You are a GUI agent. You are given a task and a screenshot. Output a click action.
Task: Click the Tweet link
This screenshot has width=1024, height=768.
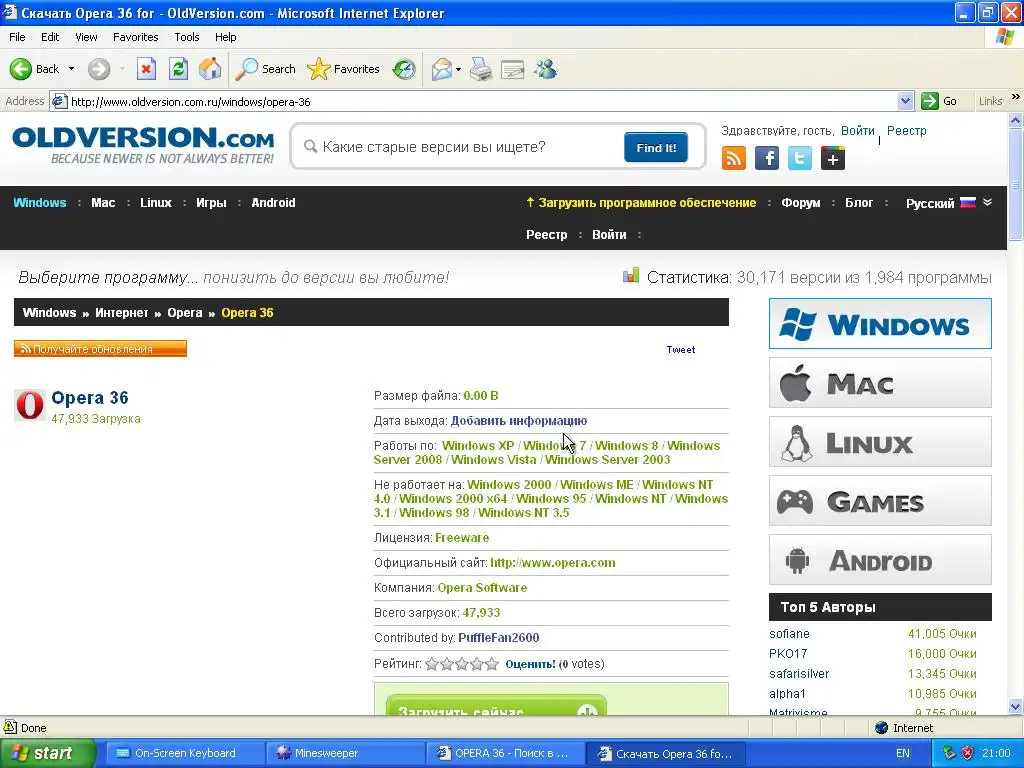(680, 349)
